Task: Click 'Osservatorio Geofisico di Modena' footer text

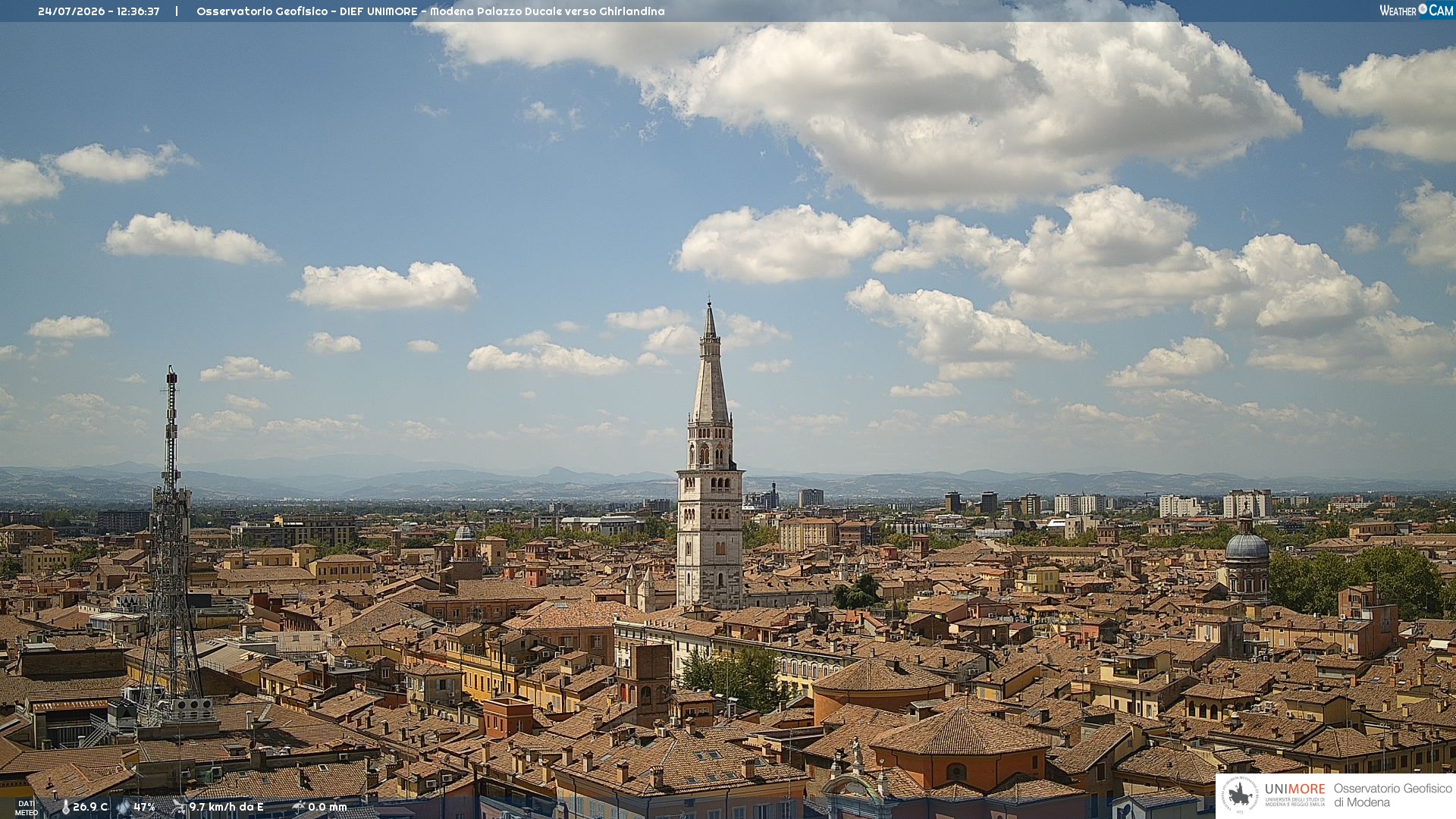Action: (x=1392, y=795)
